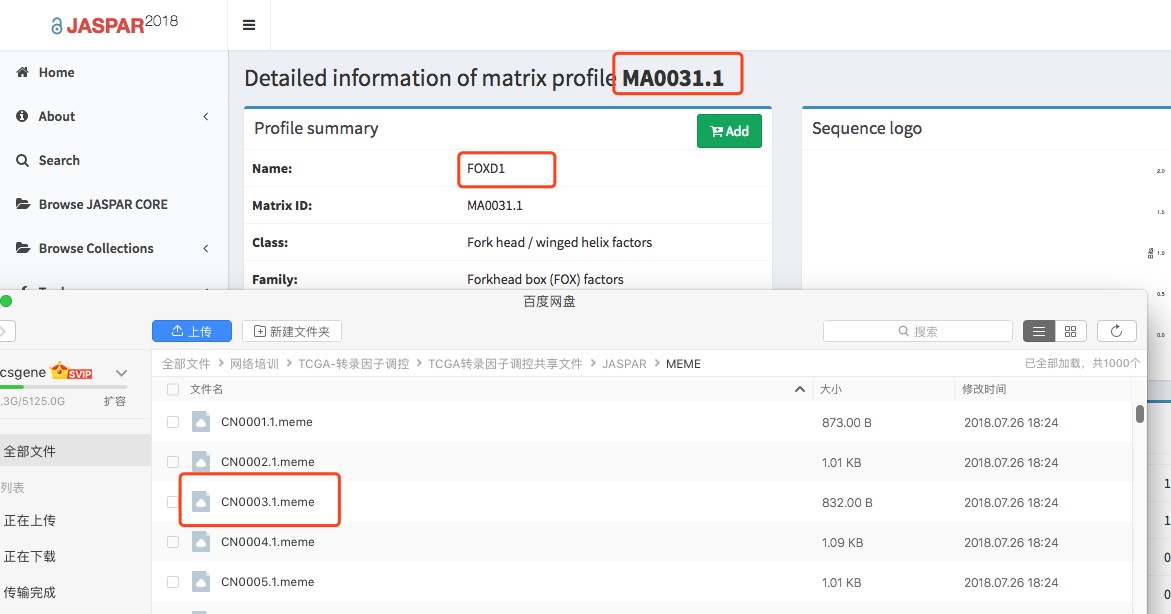This screenshot has width=1171, height=614.
Task: Select file name CN0004.1.meme
Action: pos(267,542)
